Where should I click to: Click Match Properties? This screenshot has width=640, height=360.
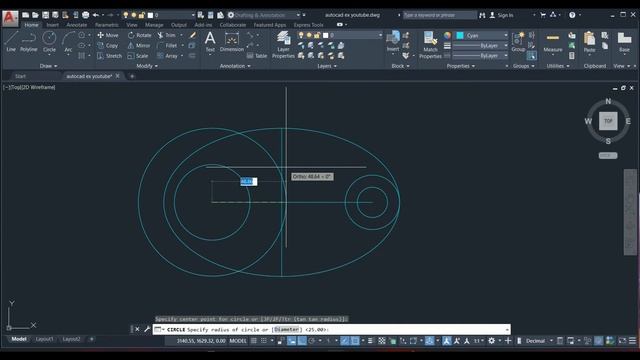coord(430,45)
